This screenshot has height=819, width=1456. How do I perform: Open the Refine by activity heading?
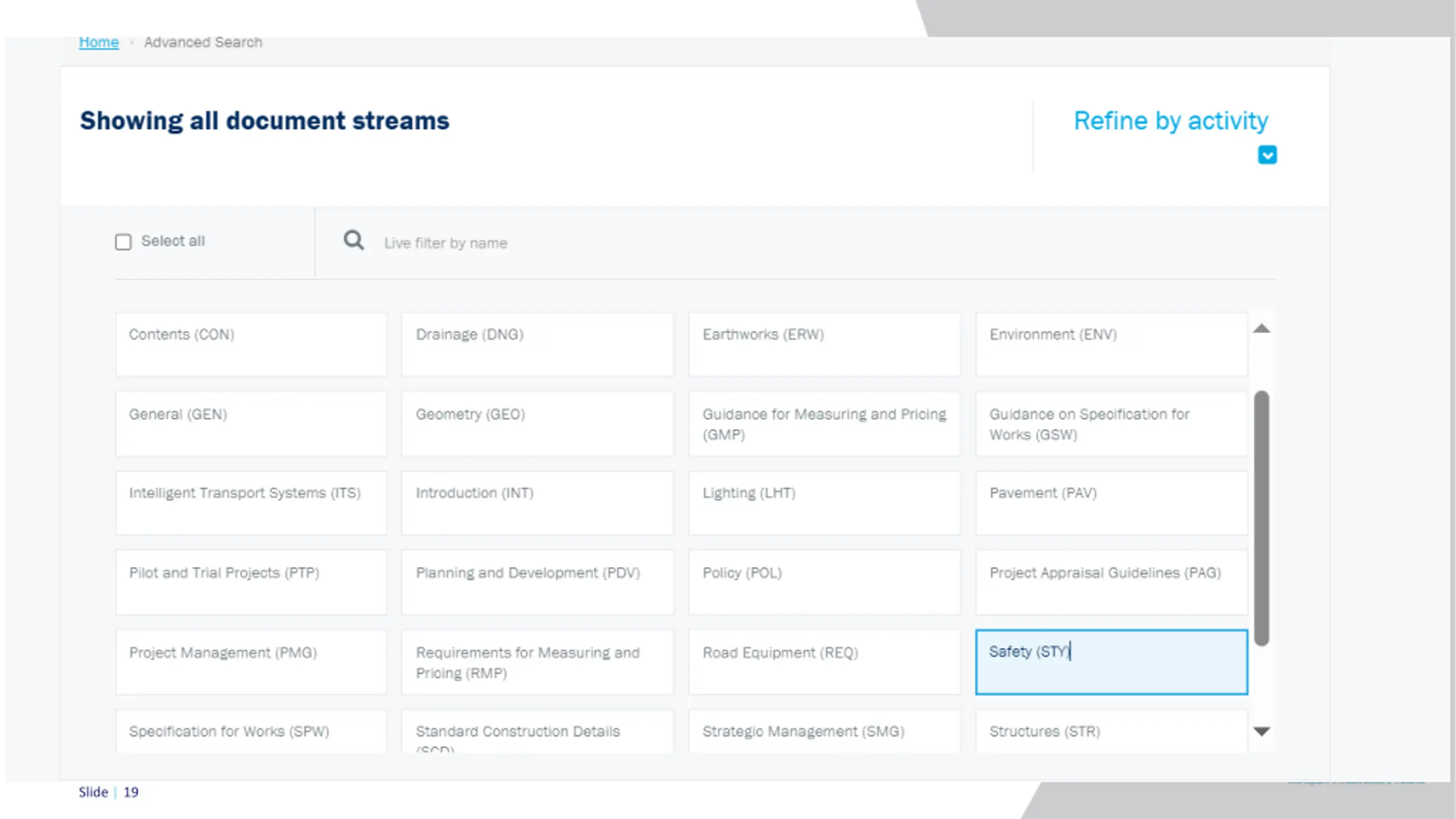tap(1171, 121)
